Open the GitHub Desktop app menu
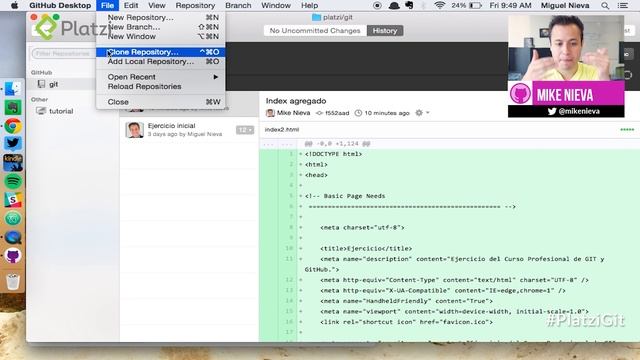The width and height of the screenshot is (640, 360). pos(60,5)
